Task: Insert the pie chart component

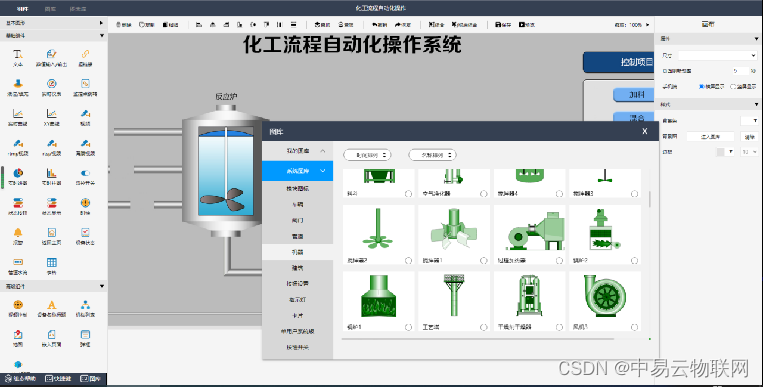Action: click(18, 176)
